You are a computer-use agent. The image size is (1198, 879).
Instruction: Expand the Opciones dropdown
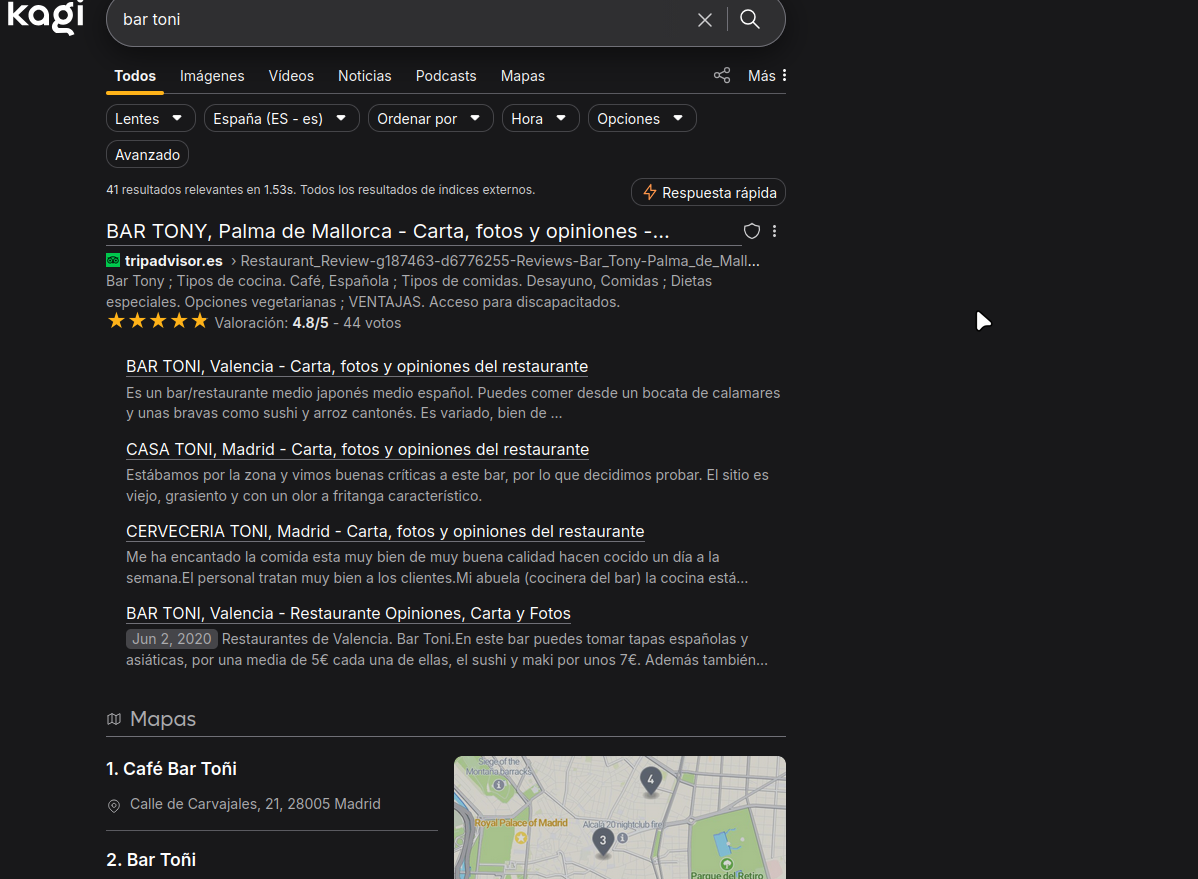642,118
